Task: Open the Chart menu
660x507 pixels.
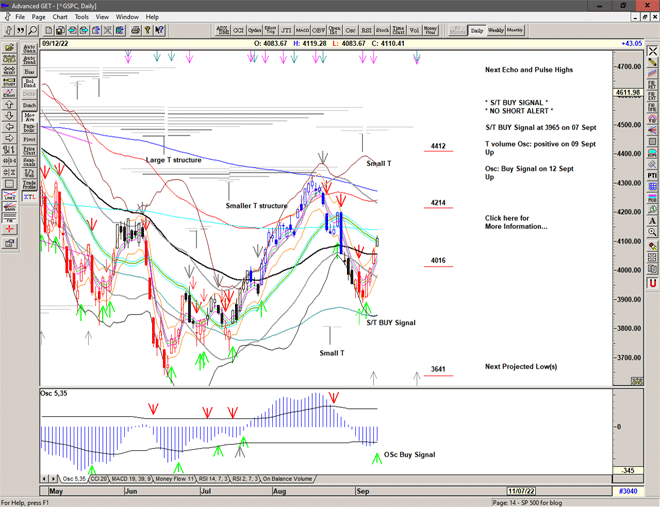Action: click(60, 17)
